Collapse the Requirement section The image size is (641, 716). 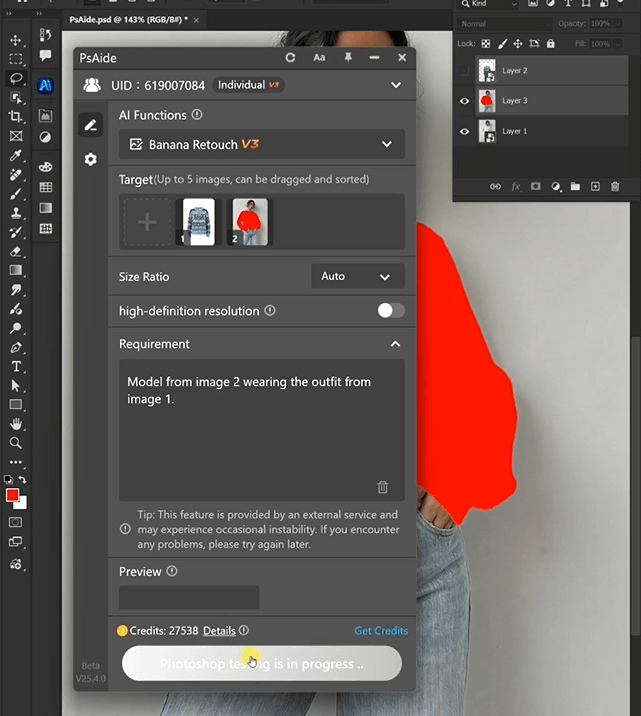[x=395, y=344]
